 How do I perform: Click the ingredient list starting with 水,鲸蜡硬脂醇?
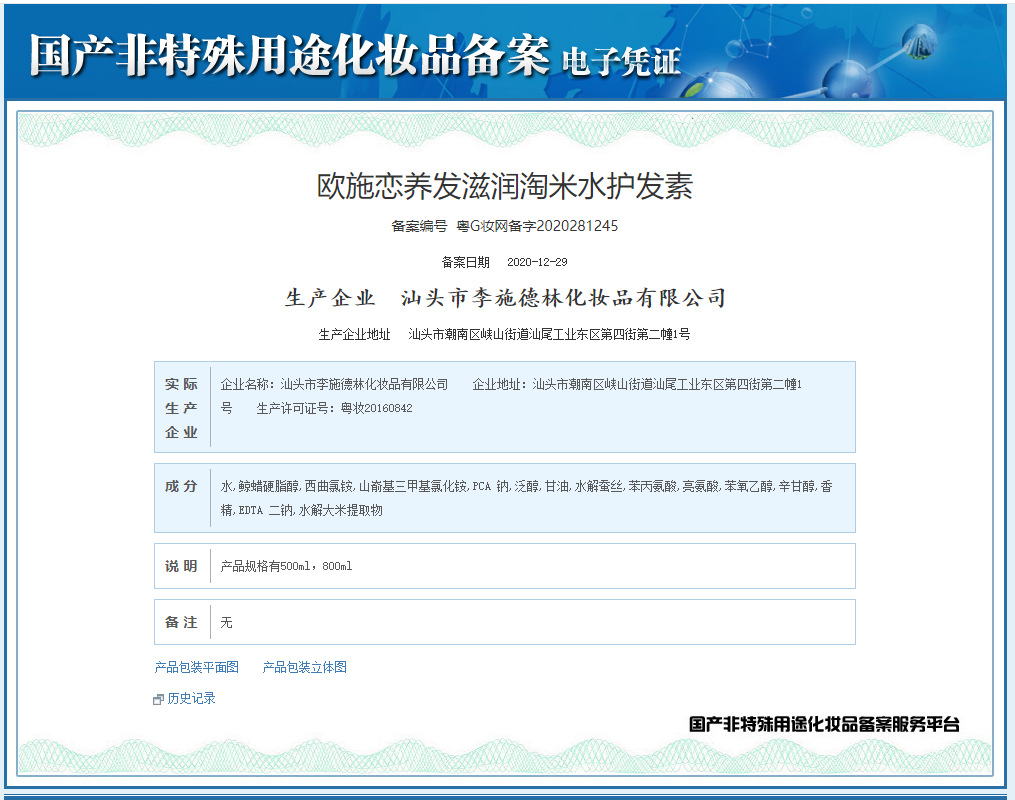pos(526,498)
